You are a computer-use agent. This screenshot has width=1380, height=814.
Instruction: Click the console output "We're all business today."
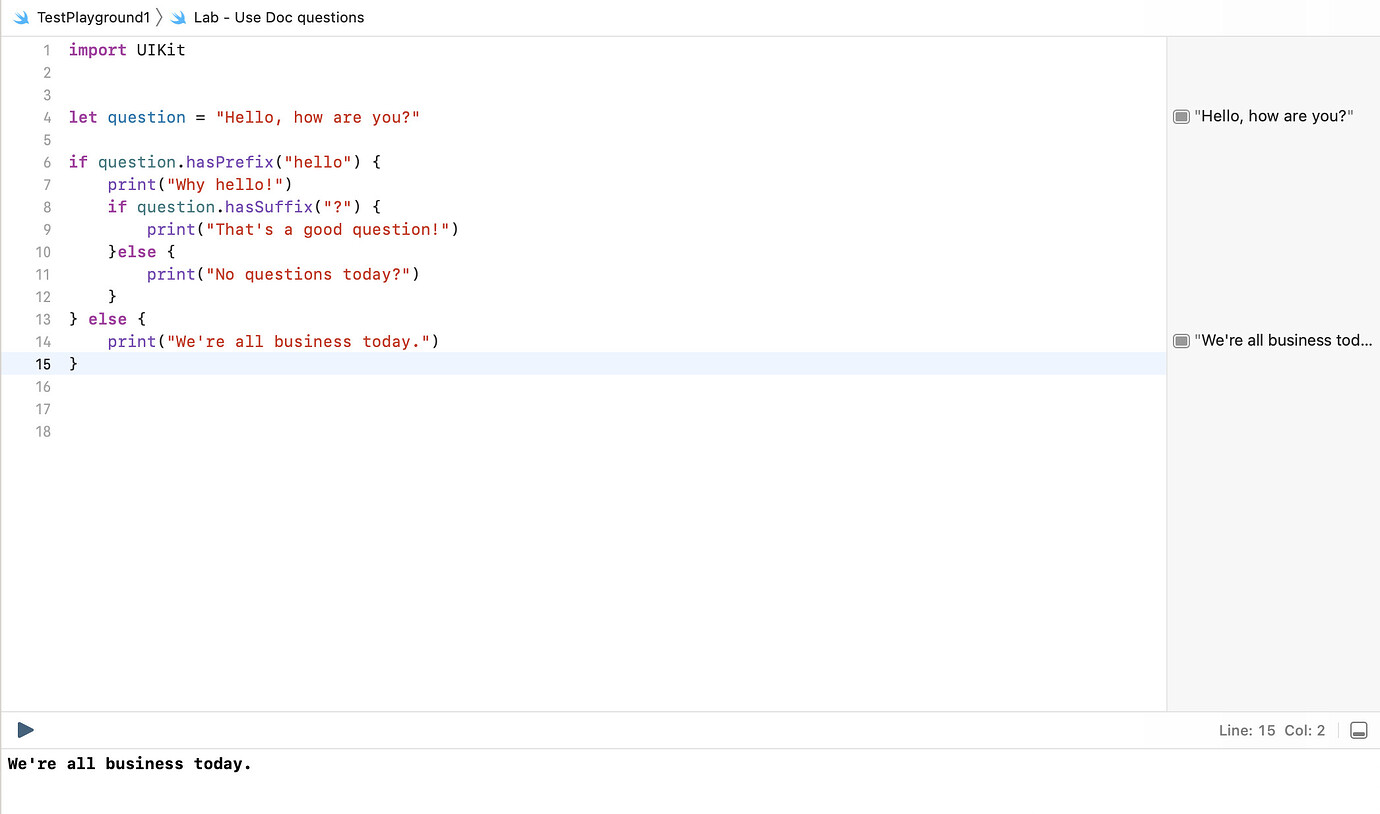[x=129, y=763]
